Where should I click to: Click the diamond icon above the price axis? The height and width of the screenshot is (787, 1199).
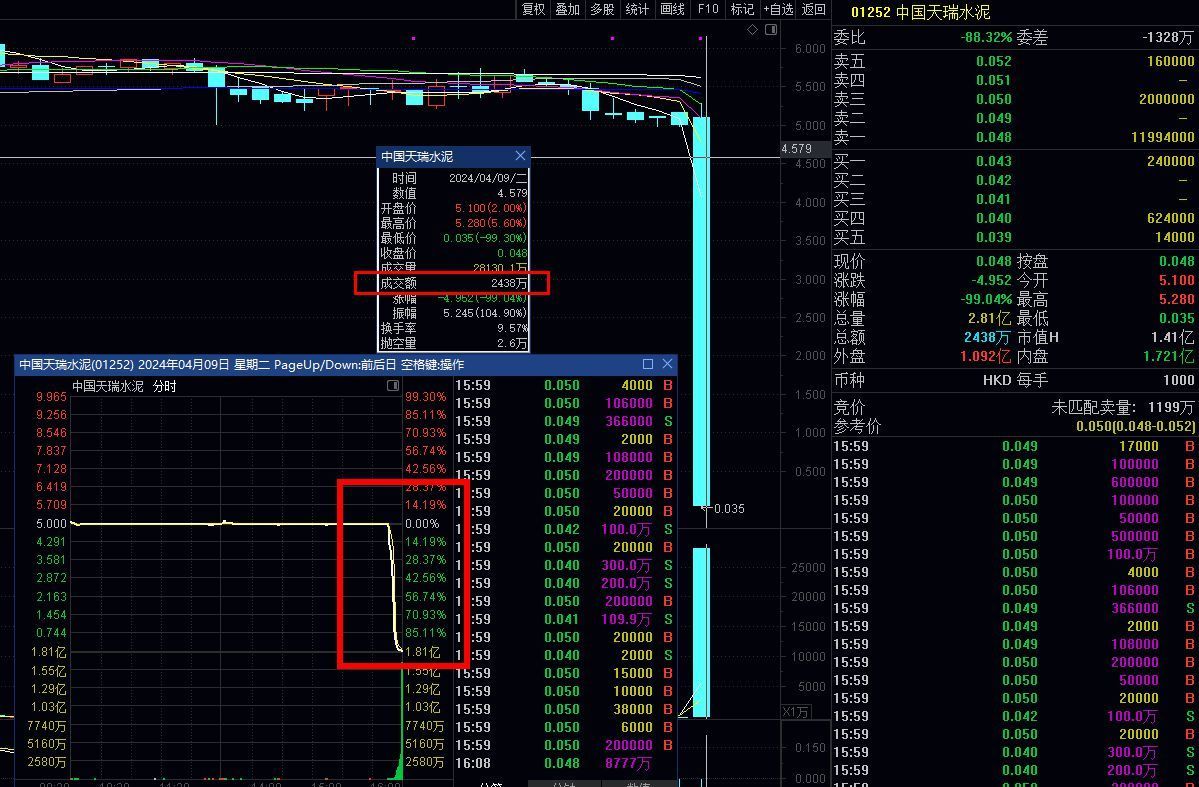coord(752,30)
